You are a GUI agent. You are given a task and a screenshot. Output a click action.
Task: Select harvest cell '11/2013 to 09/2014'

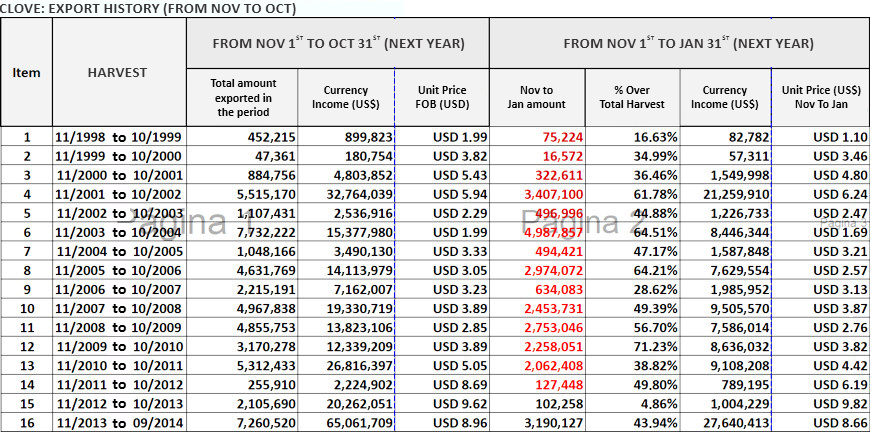pyautogui.click(x=119, y=424)
